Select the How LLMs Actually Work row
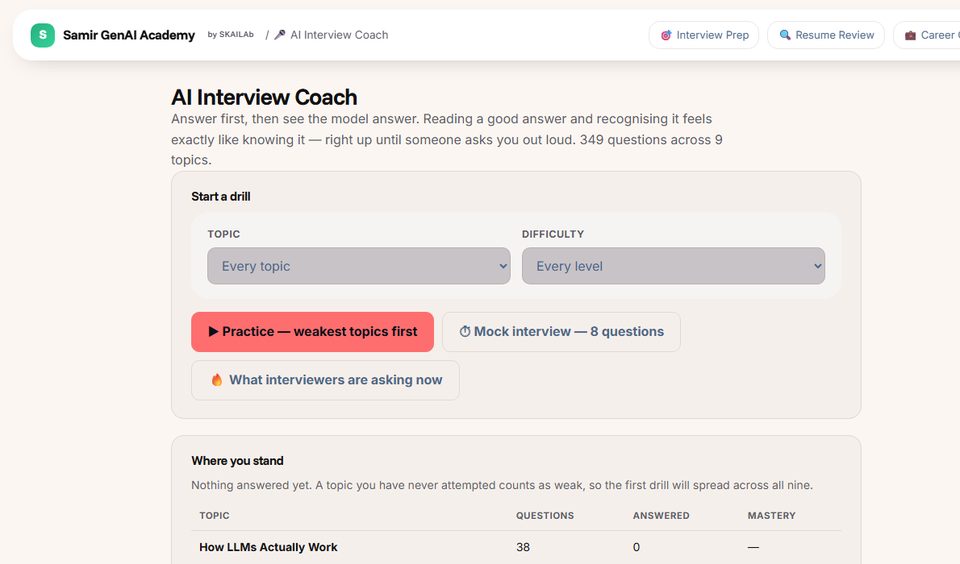The image size is (960, 564). click(516, 547)
